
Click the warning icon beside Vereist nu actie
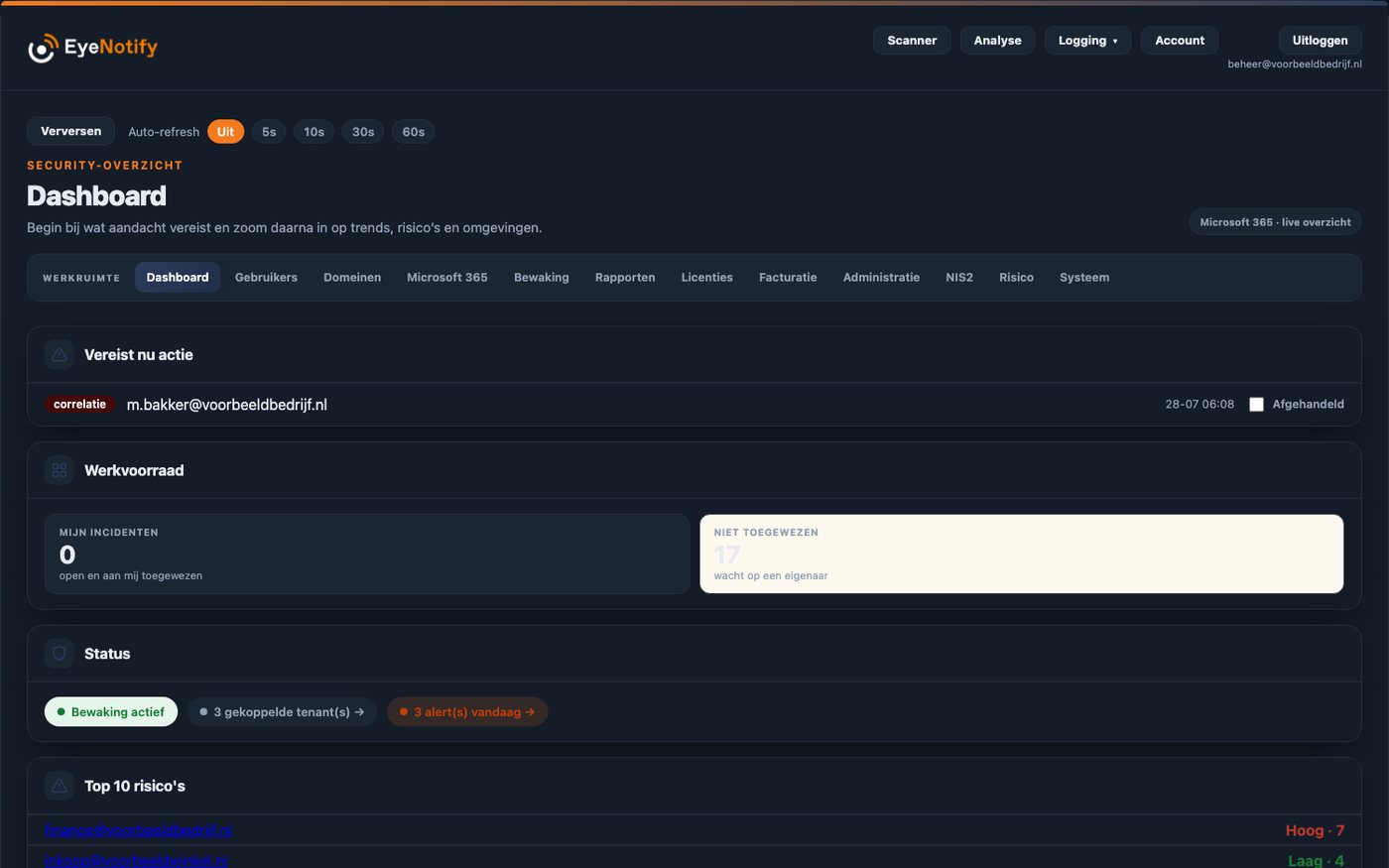click(60, 354)
